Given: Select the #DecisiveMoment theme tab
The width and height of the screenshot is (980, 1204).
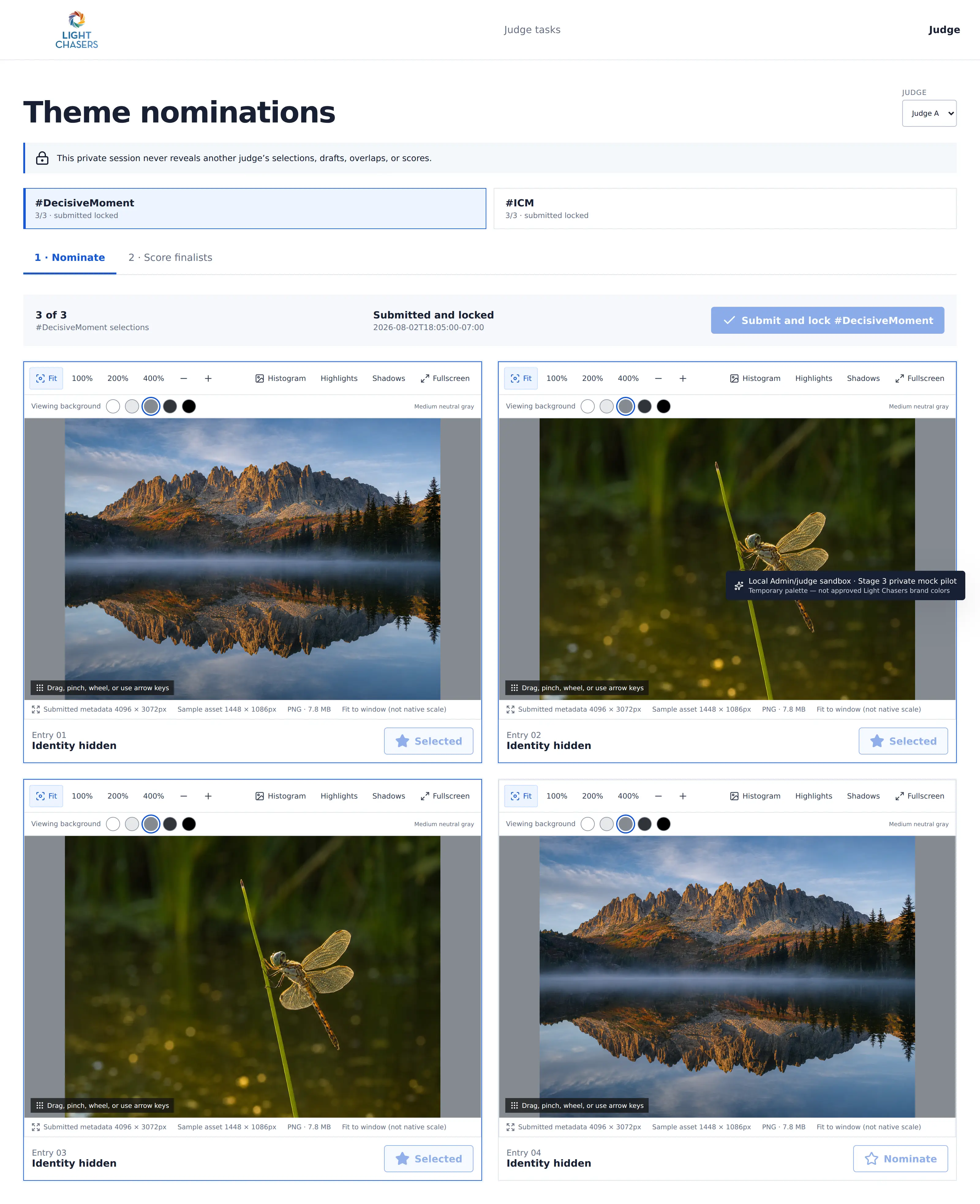Looking at the screenshot, I should [x=254, y=208].
